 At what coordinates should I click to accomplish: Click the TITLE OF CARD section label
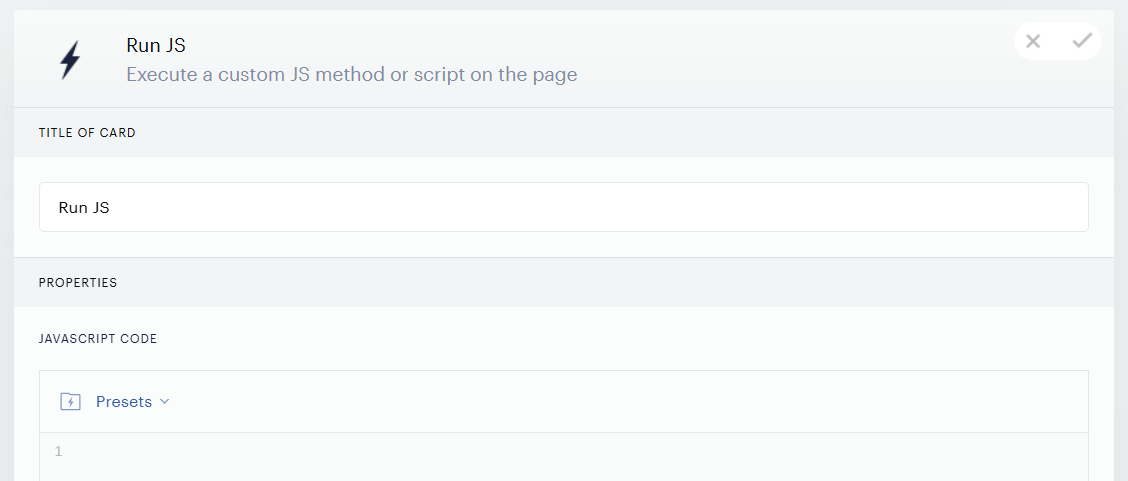87,133
